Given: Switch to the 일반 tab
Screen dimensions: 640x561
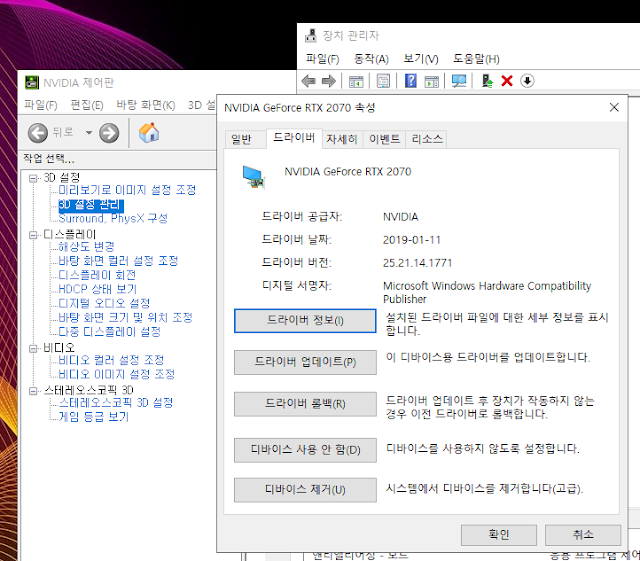Looking at the screenshot, I should tap(241, 139).
